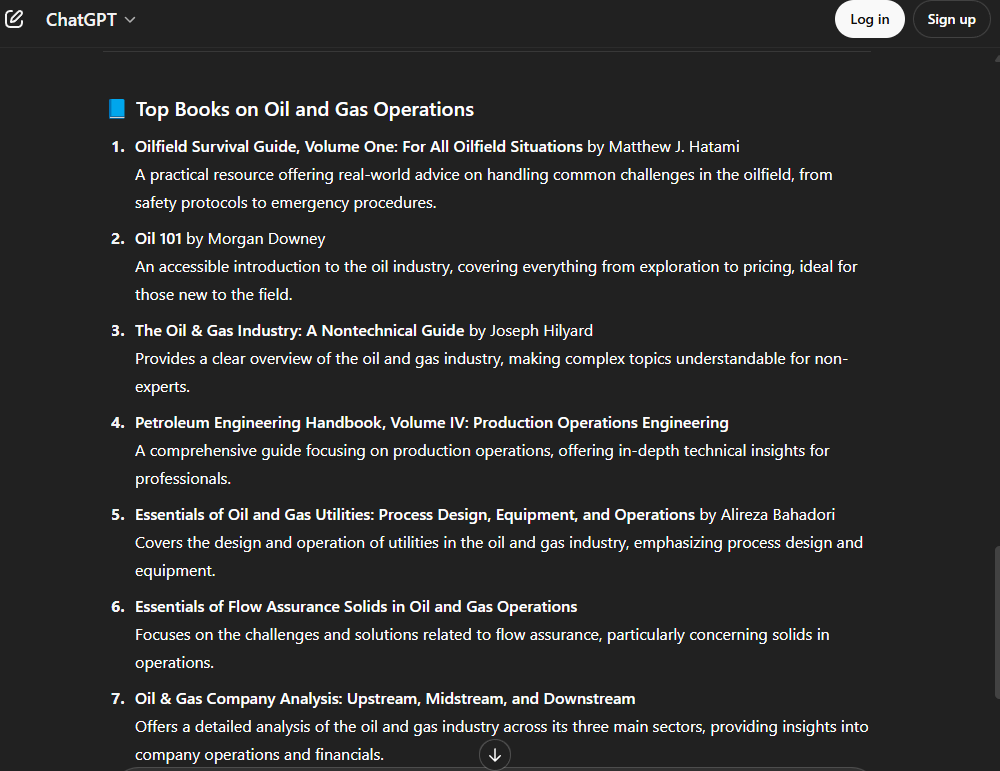Click the text 'Offers a detailed analysis of the oil'
Screen dimensions: 1000x771
256,726
